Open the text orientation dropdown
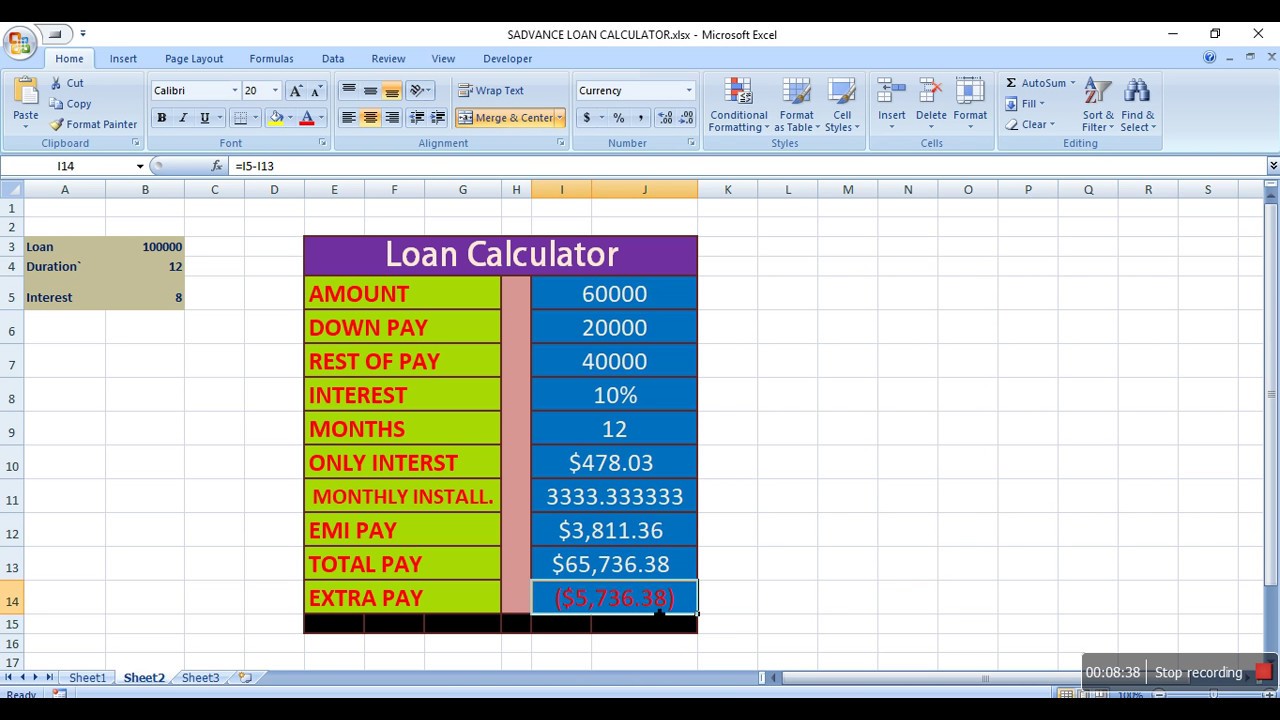 click(x=421, y=91)
